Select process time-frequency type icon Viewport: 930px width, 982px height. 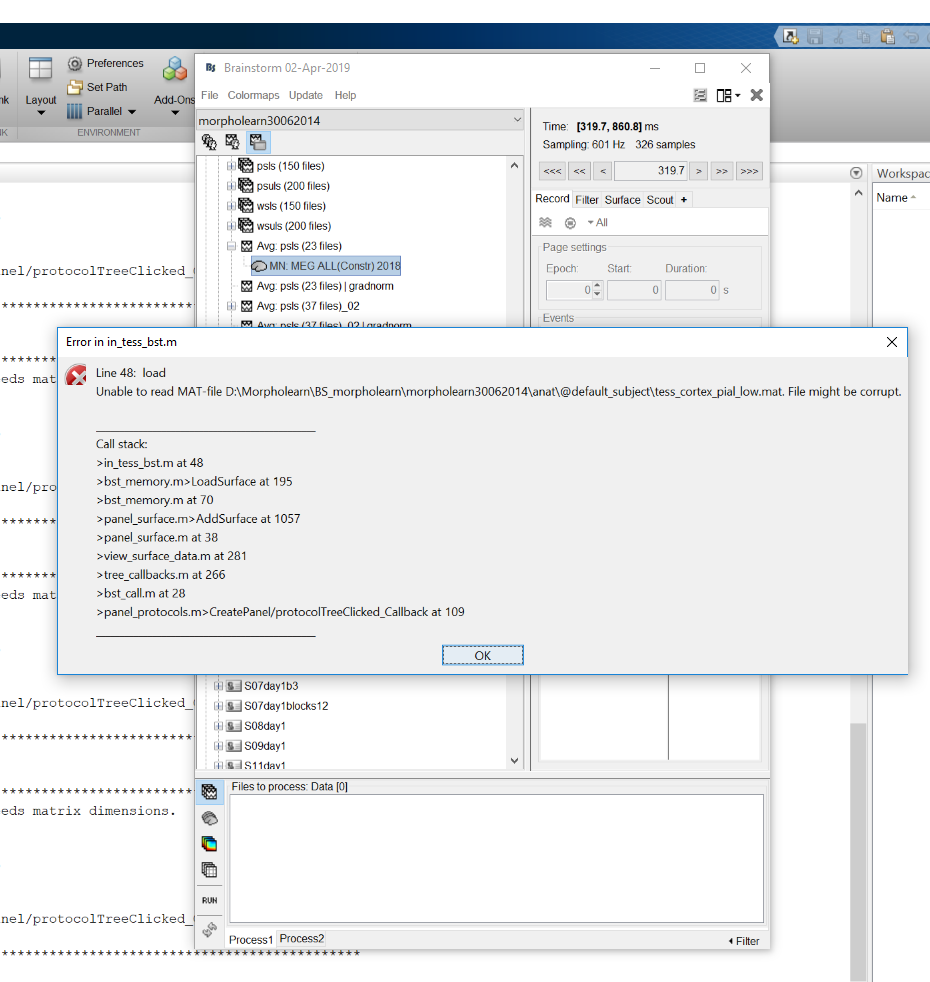209,844
